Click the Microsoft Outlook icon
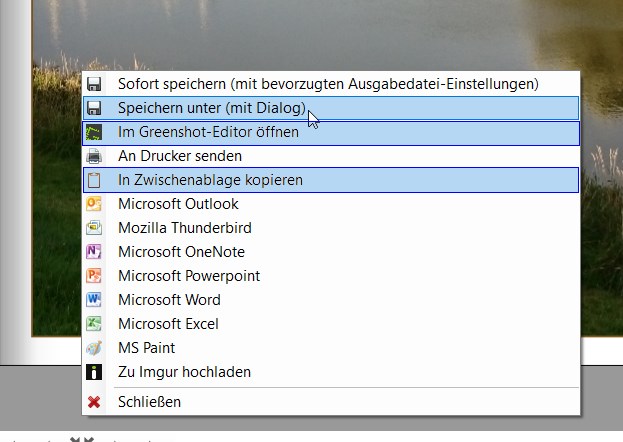623x442 pixels. pyautogui.click(x=94, y=204)
